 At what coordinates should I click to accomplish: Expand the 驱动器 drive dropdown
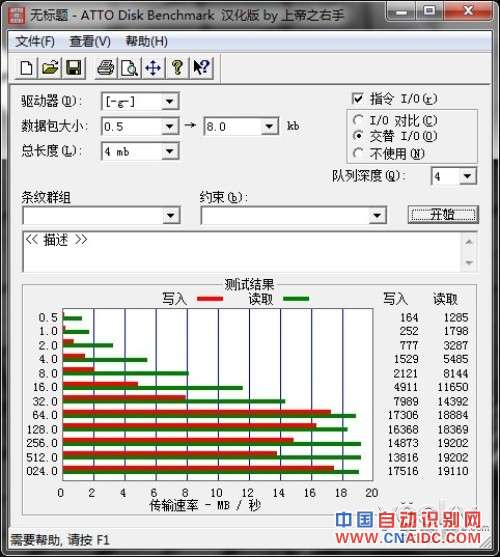coord(169,102)
